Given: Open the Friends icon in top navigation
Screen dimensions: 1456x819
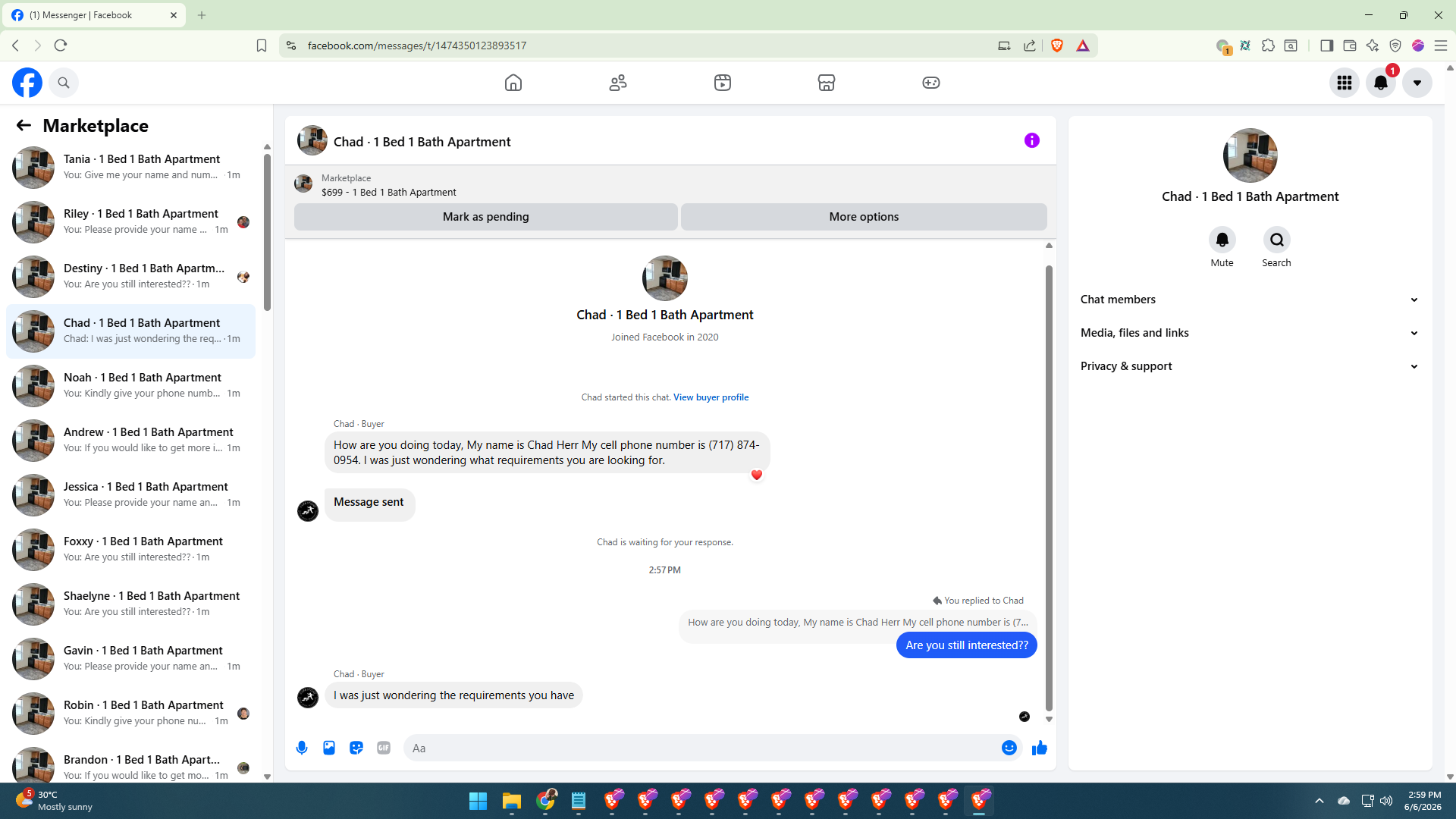Looking at the screenshot, I should click(x=618, y=83).
